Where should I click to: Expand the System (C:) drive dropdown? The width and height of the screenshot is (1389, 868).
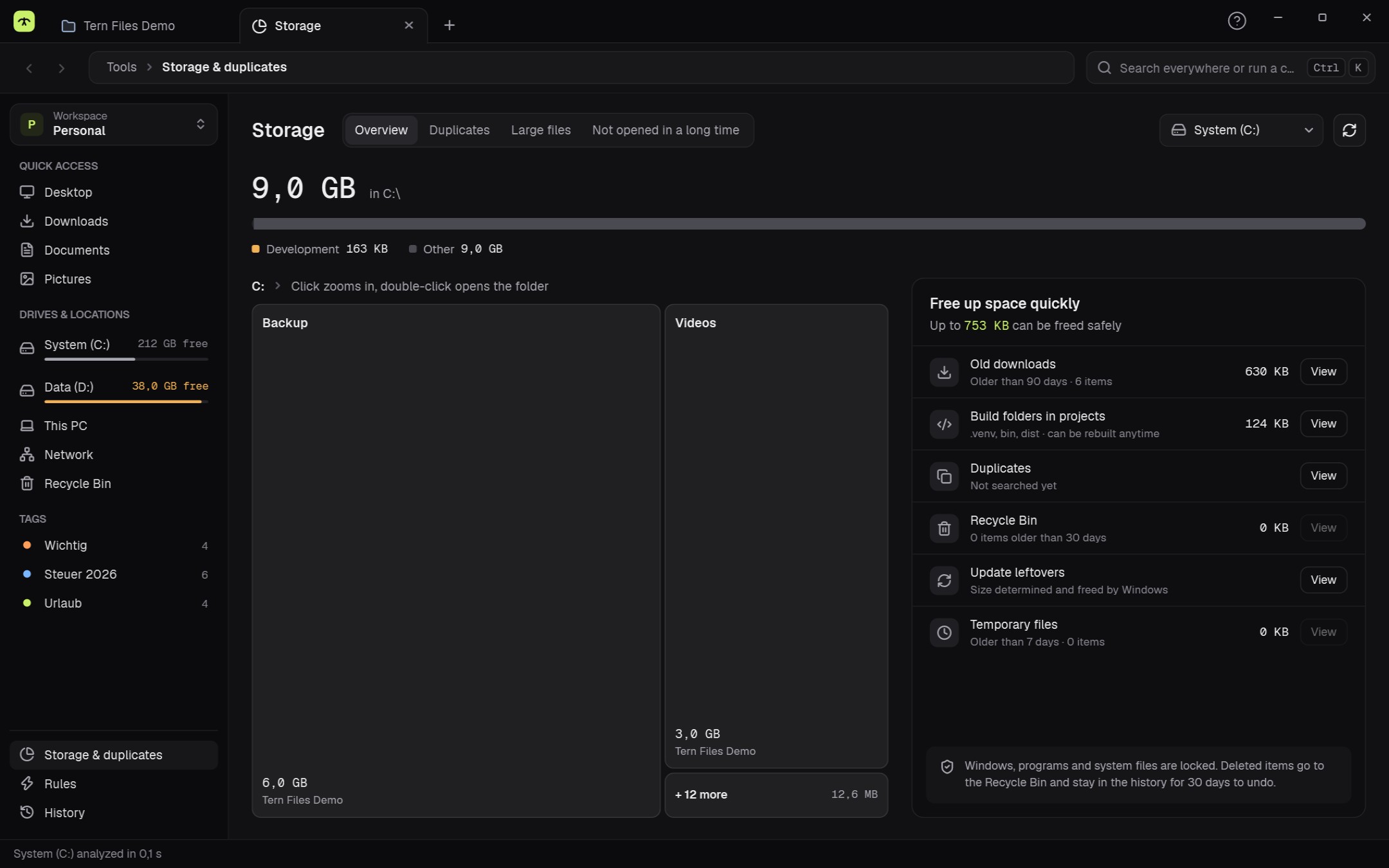(x=1241, y=130)
